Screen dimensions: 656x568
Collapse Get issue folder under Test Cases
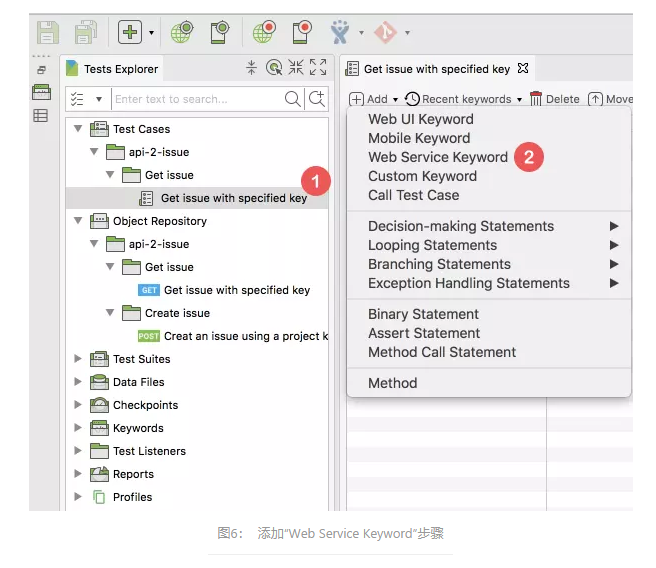coord(110,174)
